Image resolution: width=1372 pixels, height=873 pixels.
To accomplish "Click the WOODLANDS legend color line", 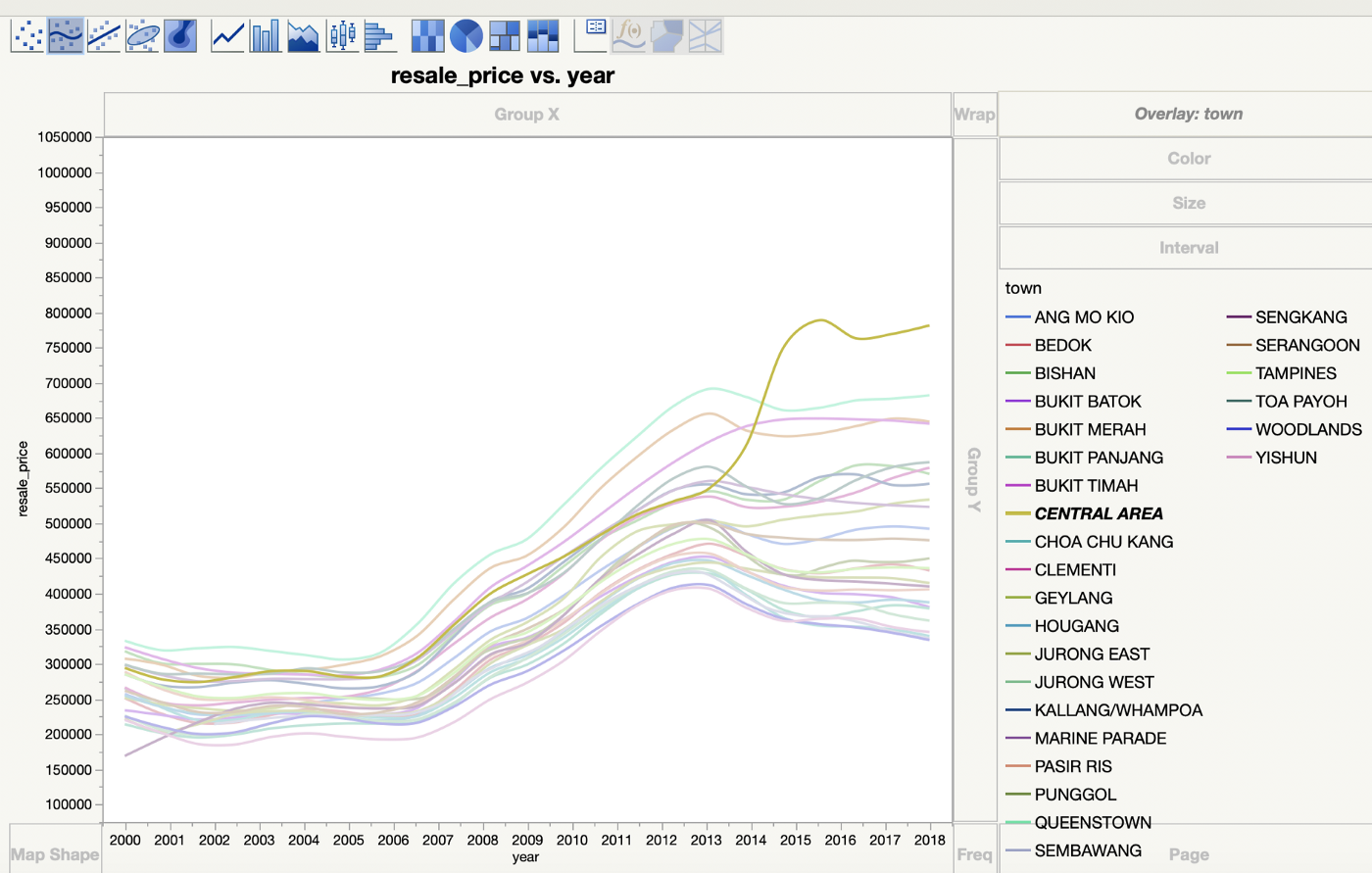I will pos(1239,429).
